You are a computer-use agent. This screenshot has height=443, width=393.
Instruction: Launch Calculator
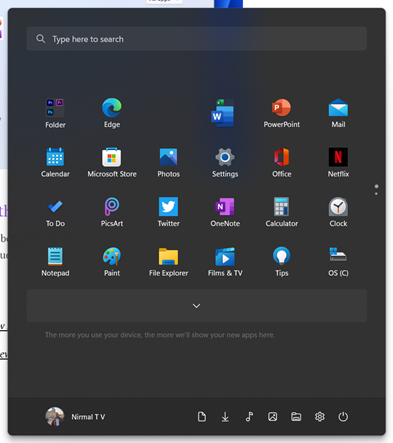(281, 212)
